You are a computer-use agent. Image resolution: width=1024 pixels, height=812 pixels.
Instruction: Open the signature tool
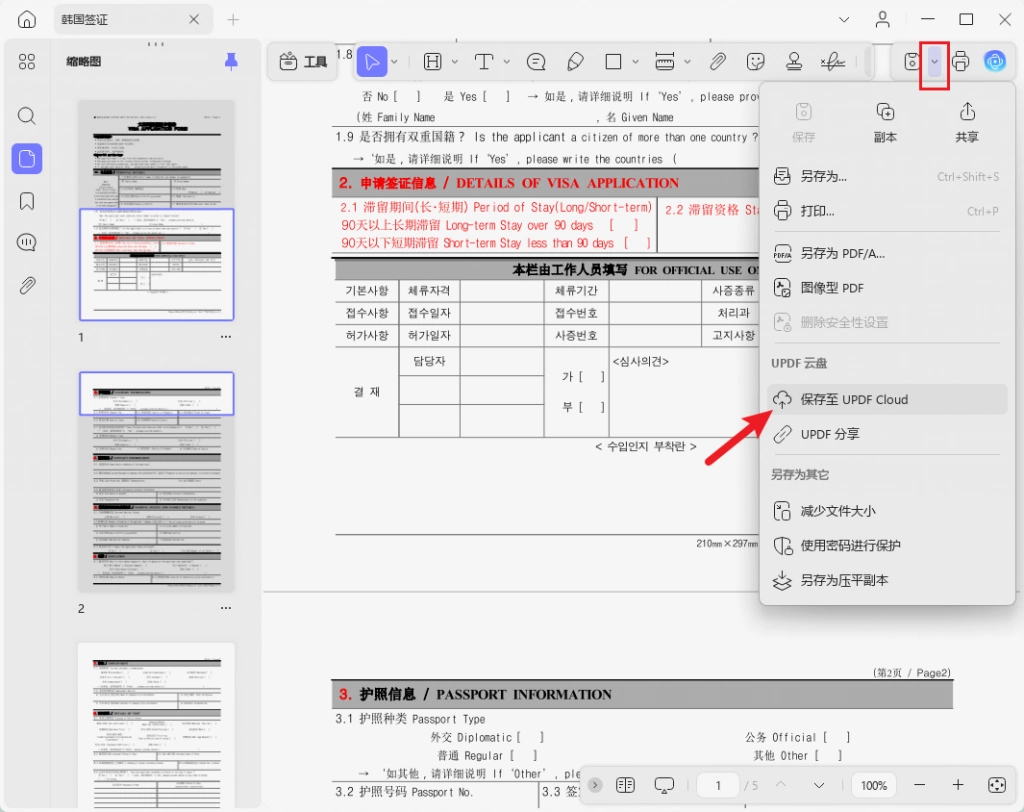coord(833,62)
